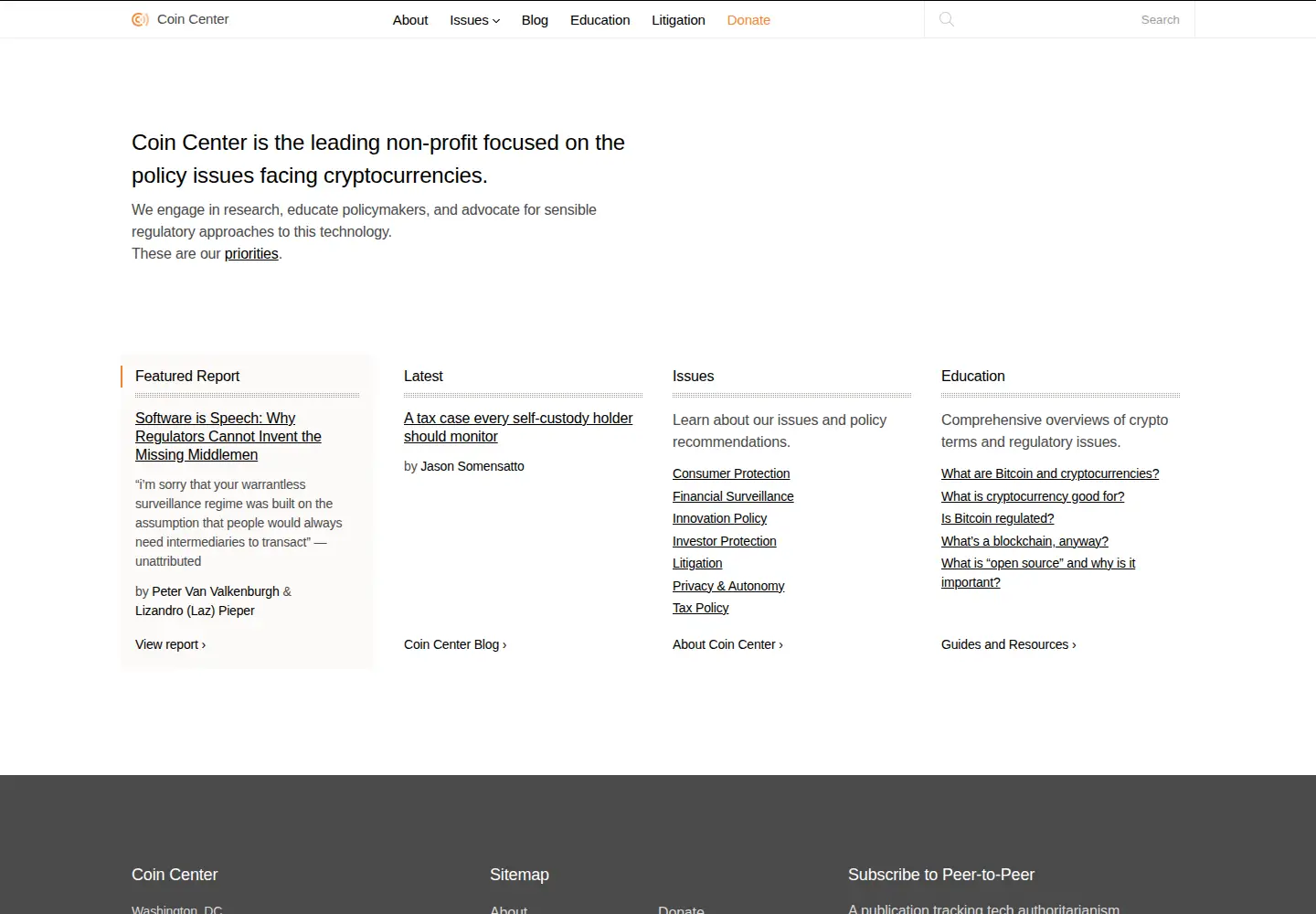The image size is (1316, 914).
Task: Open 'What's a blockchain, anyway?' guide
Action: (x=1024, y=541)
